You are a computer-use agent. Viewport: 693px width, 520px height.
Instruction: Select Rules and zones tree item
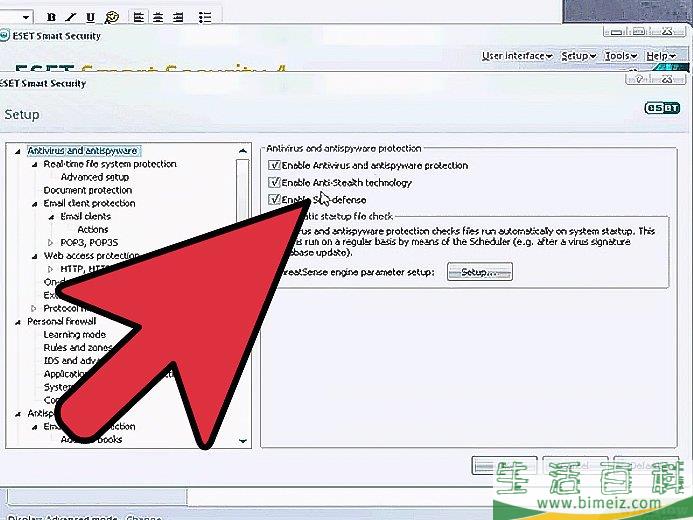pos(78,348)
